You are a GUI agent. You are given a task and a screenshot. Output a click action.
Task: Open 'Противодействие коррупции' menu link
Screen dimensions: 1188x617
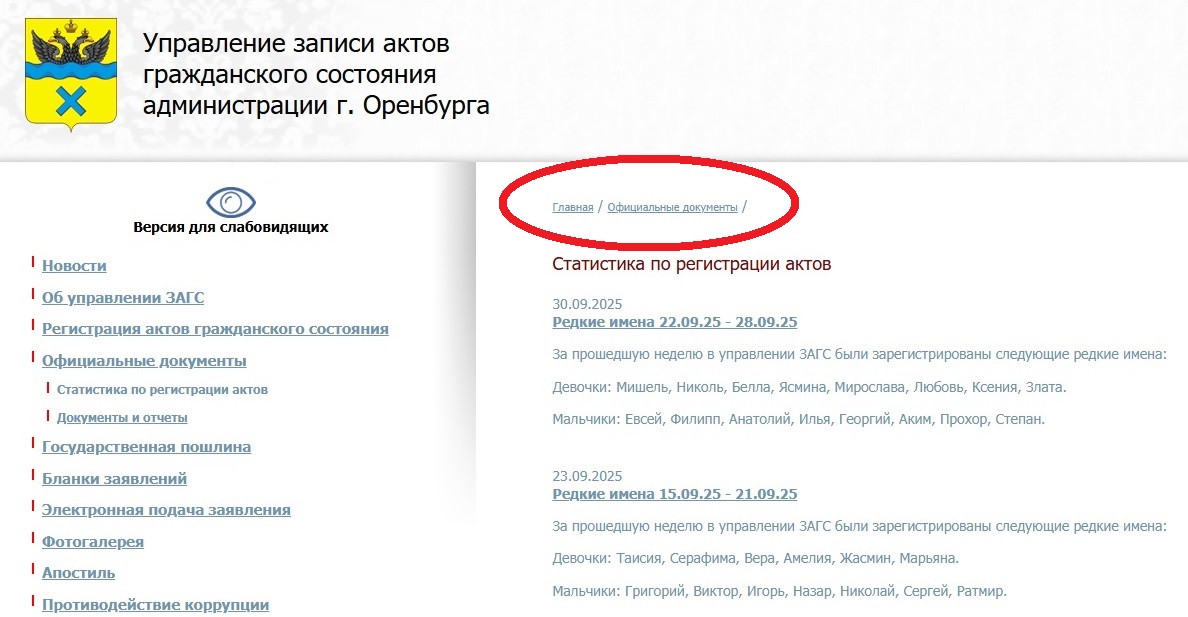click(x=155, y=605)
